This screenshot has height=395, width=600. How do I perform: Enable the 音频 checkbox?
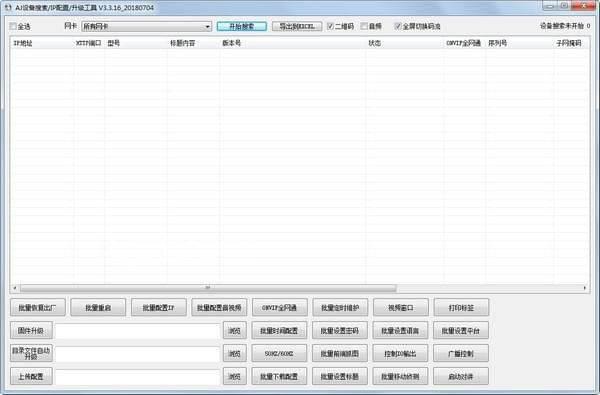(364, 26)
